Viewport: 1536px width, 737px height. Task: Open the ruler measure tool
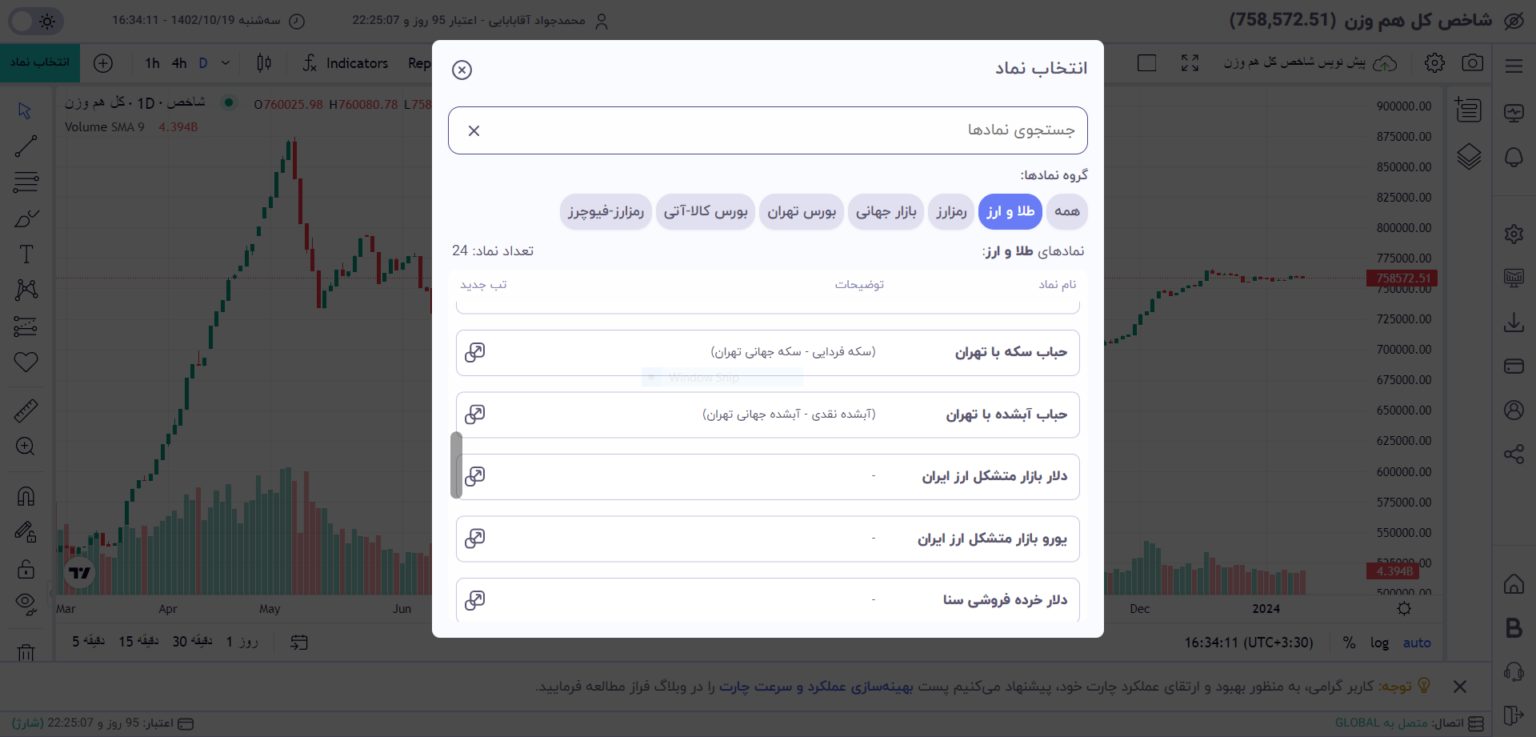[x=26, y=410]
